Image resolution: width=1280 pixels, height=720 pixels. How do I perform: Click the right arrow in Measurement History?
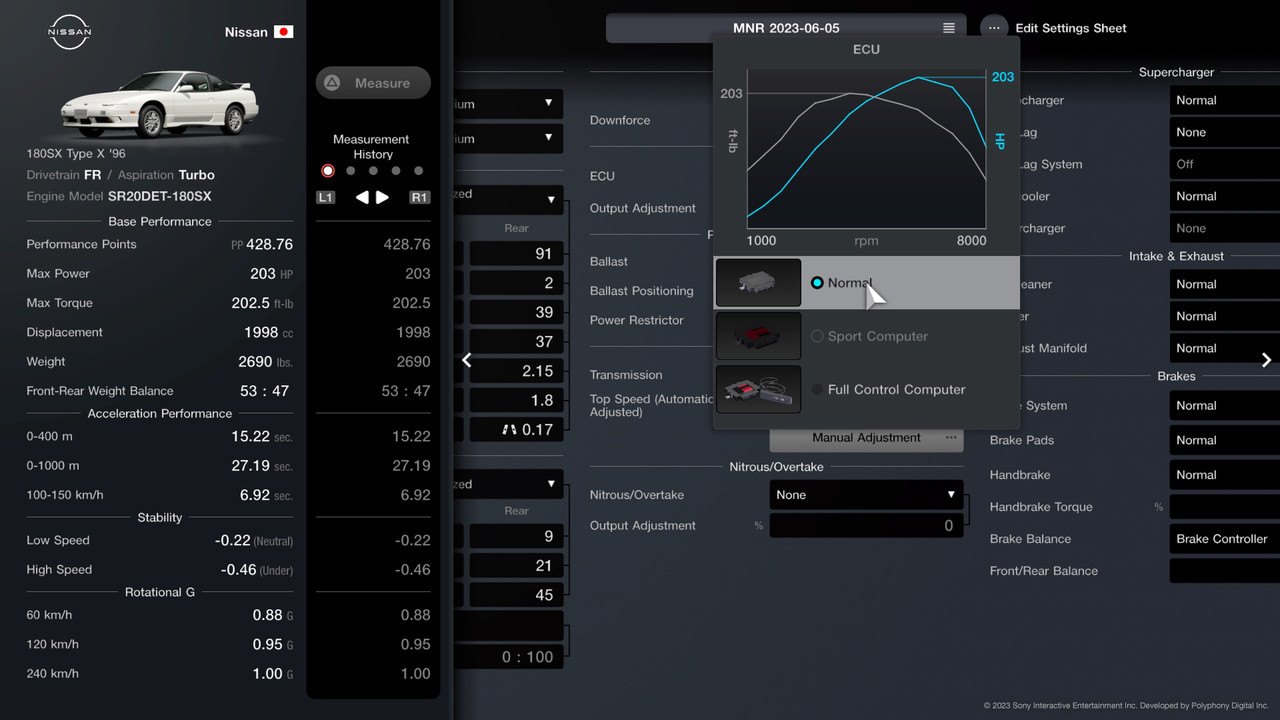click(x=382, y=197)
